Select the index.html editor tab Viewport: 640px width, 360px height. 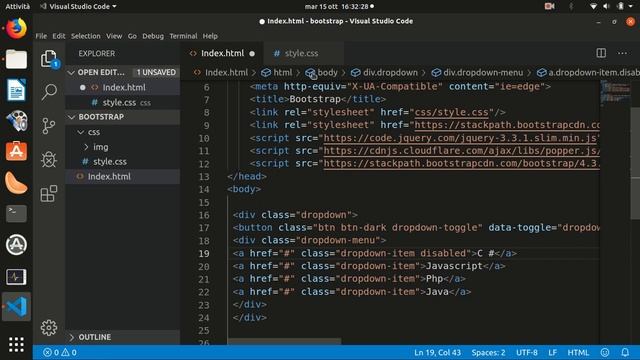tap(222, 53)
